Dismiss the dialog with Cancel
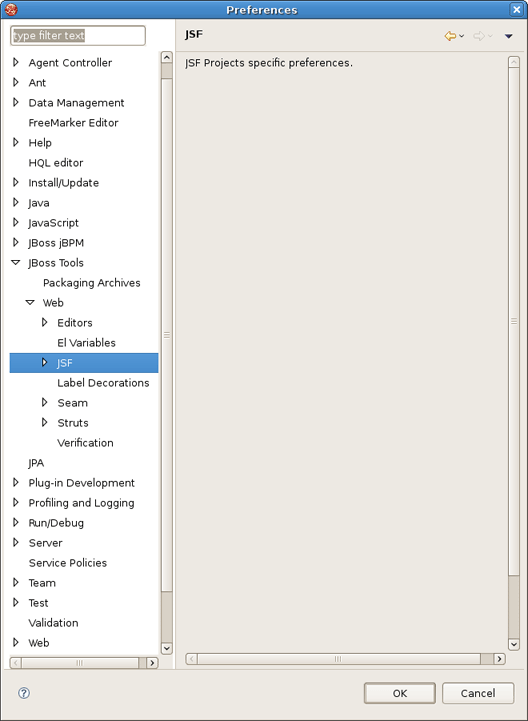The height and width of the screenshot is (721, 528). pyautogui.click(x=478, y=693)
